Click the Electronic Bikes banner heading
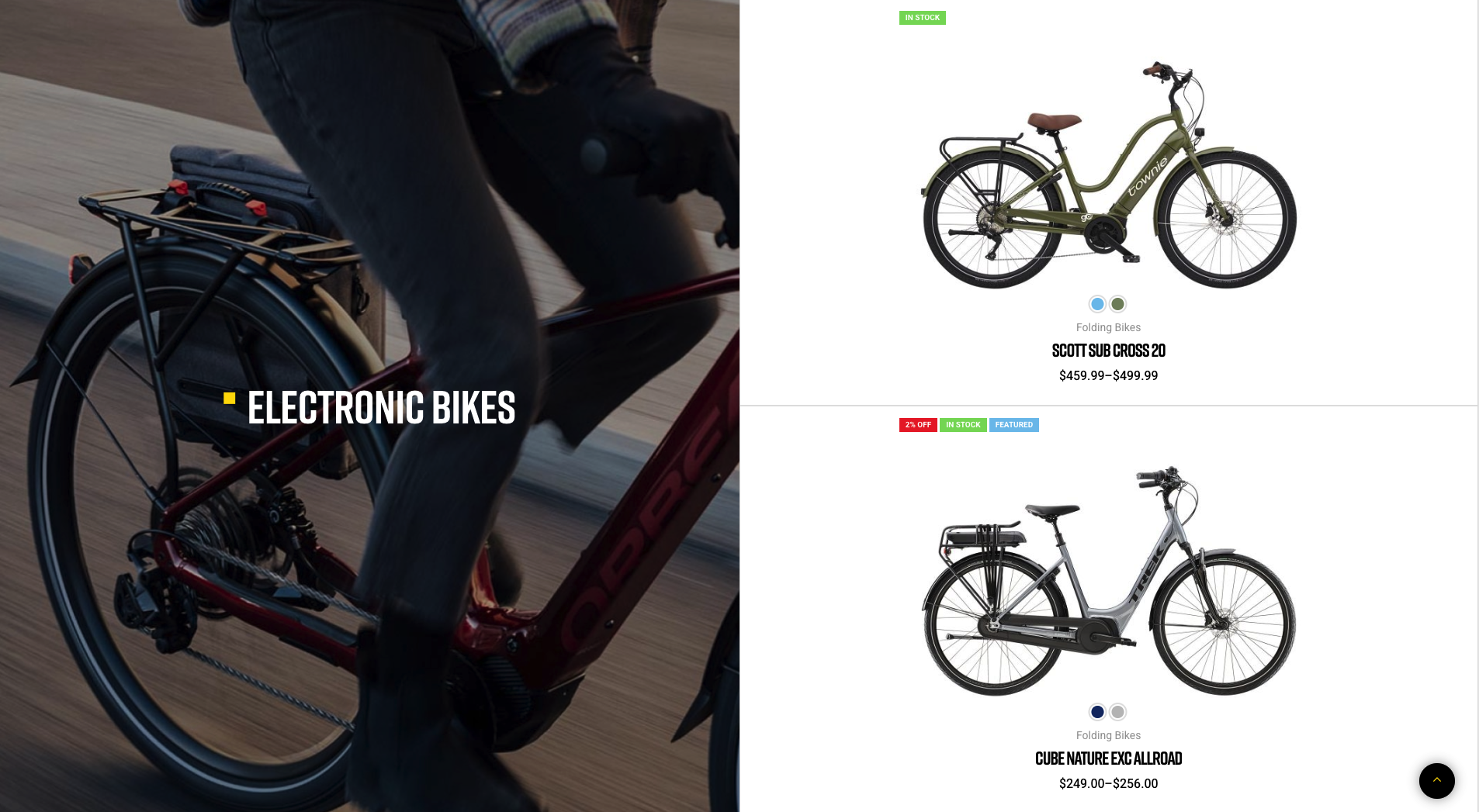This screenshot has width=1479, height=812. tap(381, 407)
